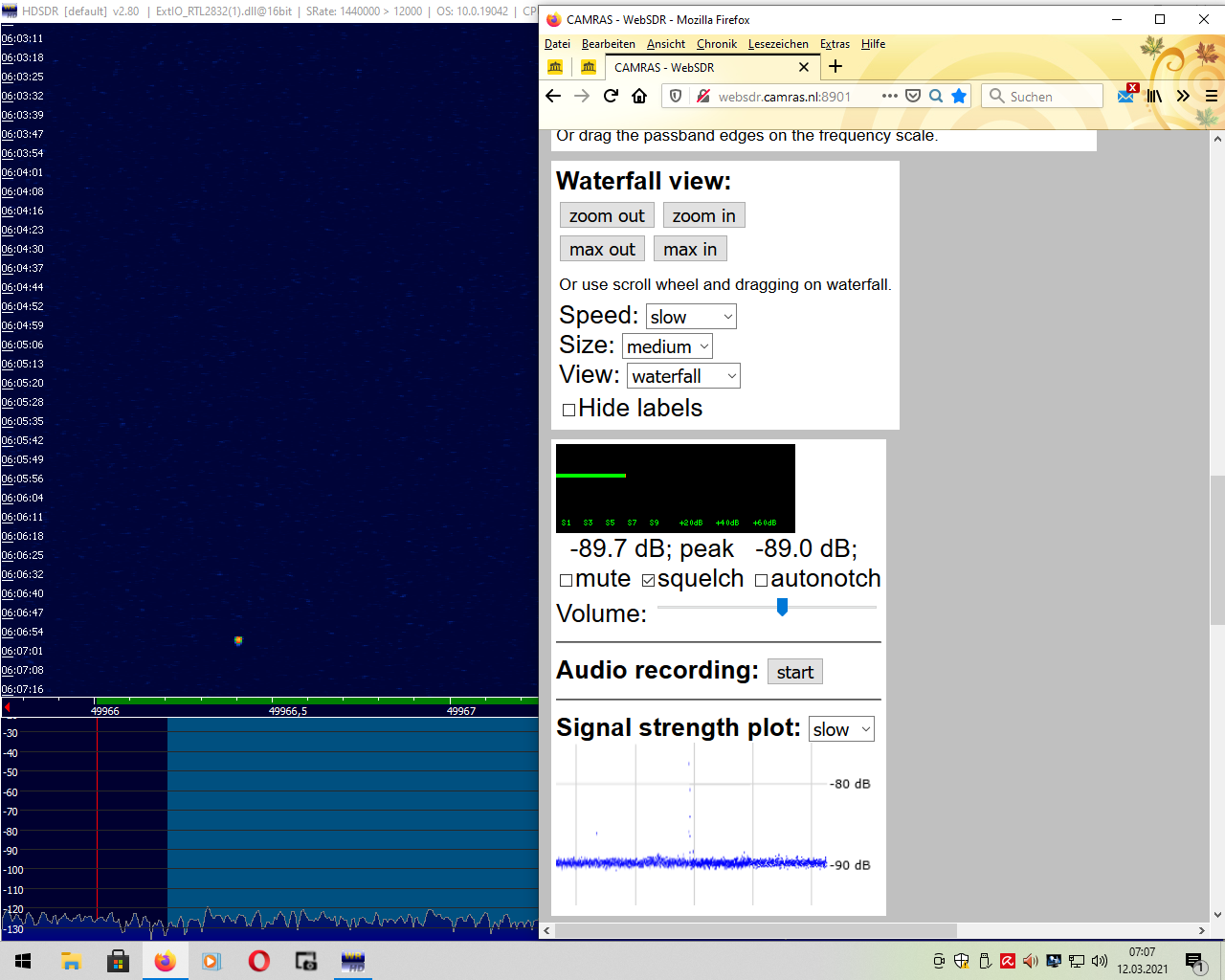Click the system tray volume icon
This screenshot has height=980, width=1225.
coord(1100,961)
